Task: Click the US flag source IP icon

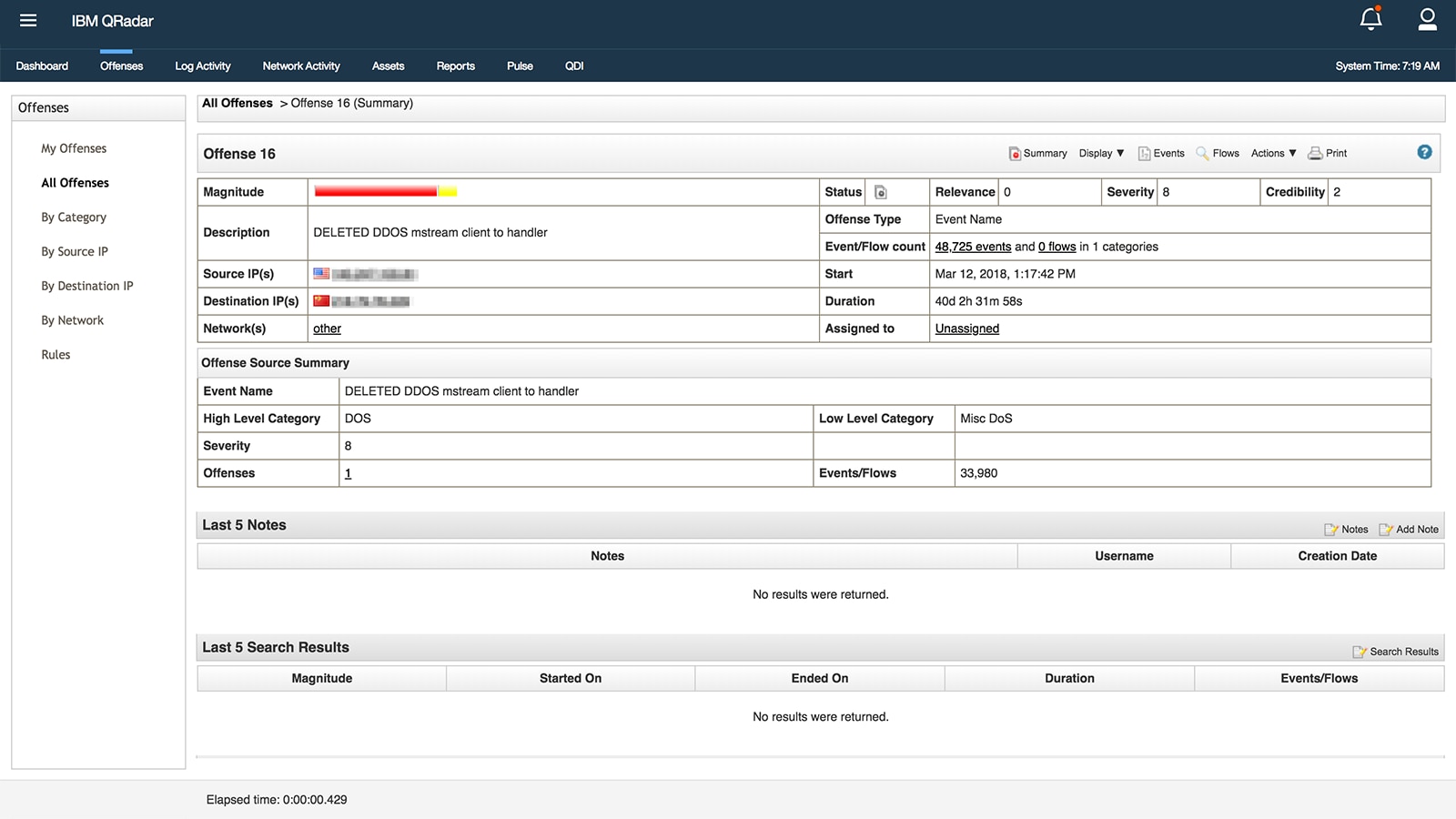Action: 321,273
